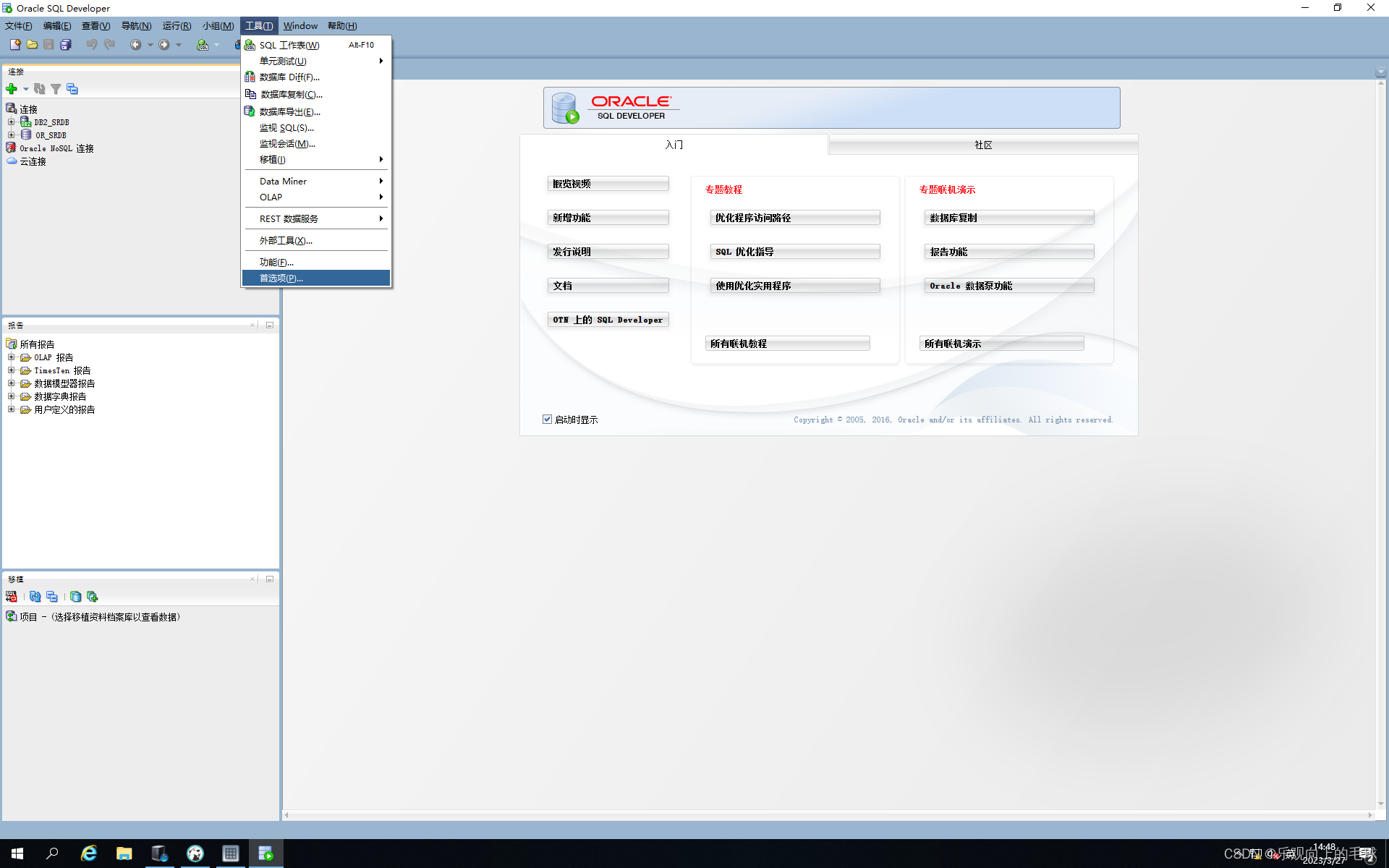Open the new connection dropdown arrow
This screenshot has height=868, width=1389.
(x=25, y=89)
